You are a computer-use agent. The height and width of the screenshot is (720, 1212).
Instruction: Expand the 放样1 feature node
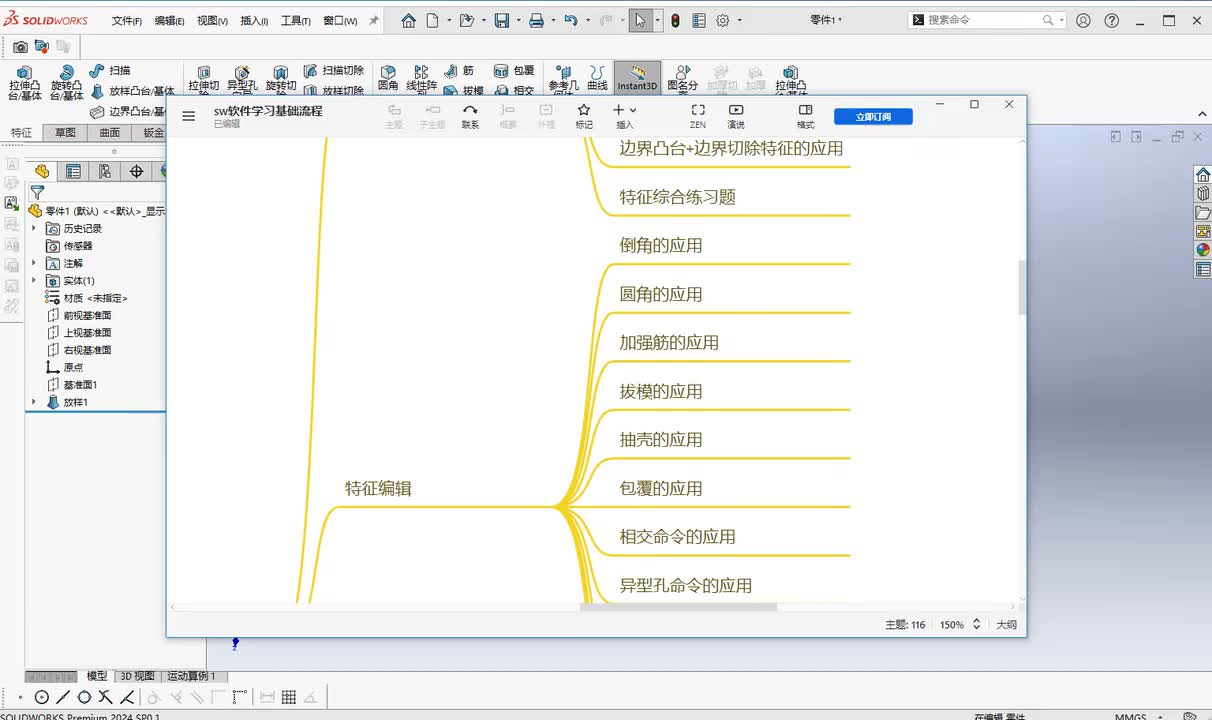[34, 402]
